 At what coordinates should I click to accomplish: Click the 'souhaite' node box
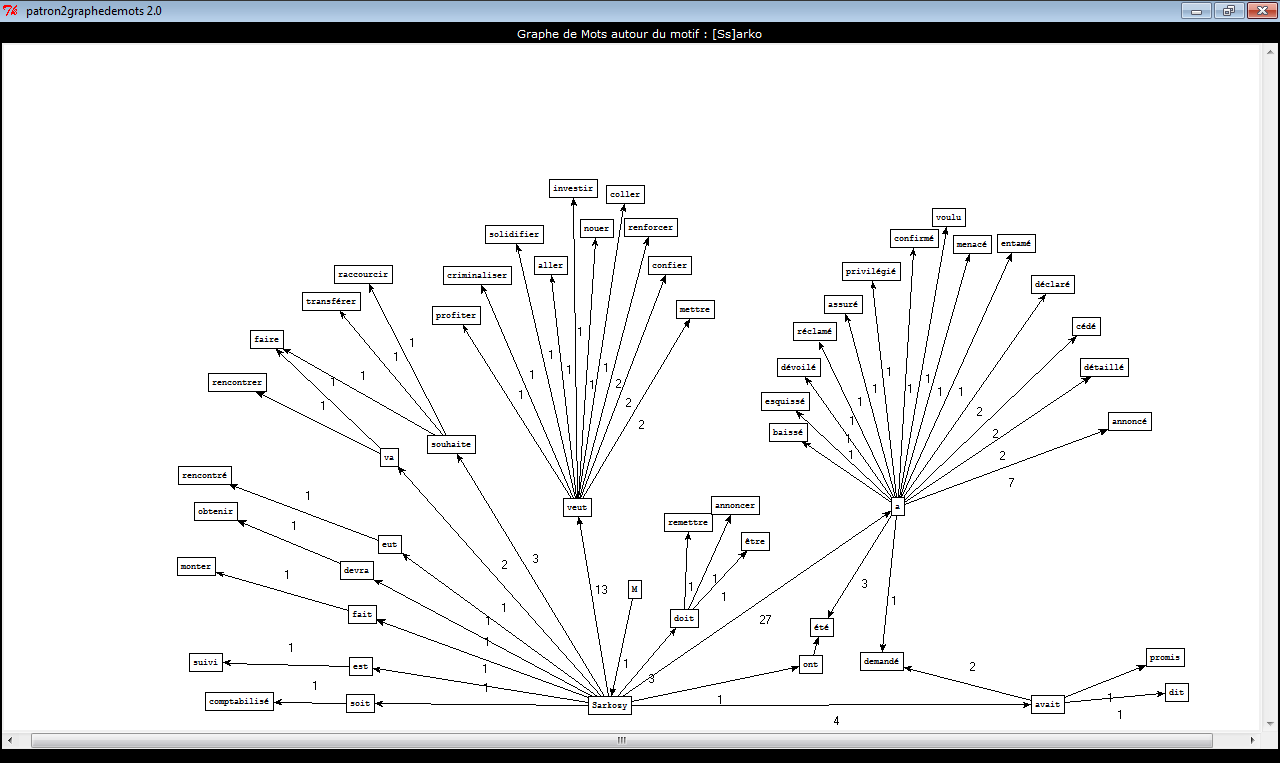pos(451,444)
